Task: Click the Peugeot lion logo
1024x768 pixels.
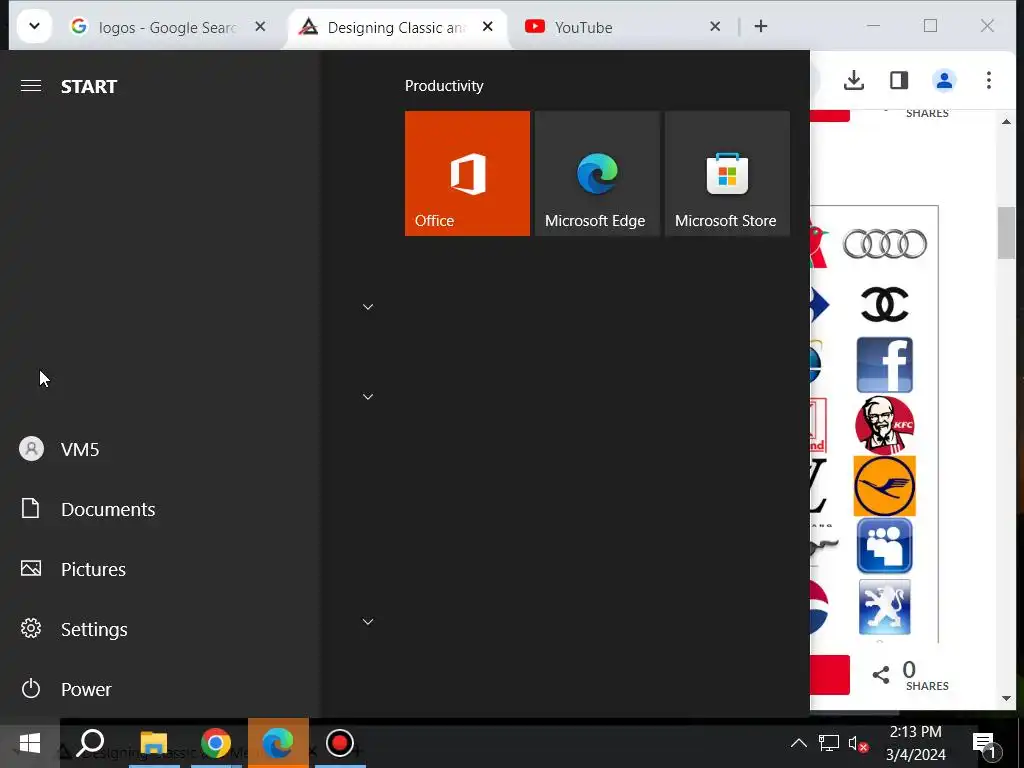Action: [884, 607]
